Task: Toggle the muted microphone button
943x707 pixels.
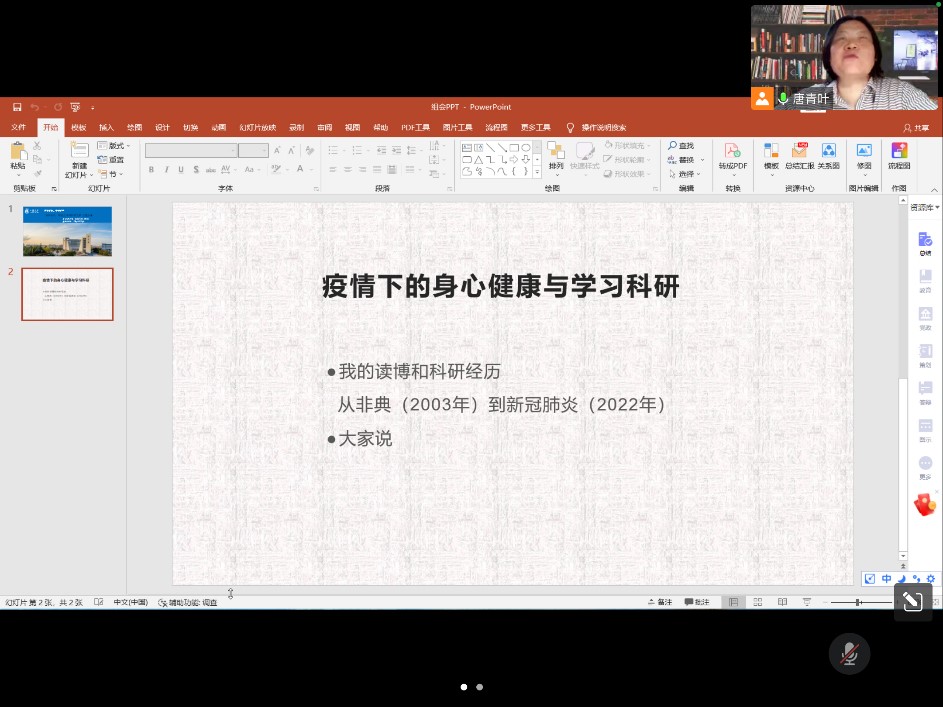Action: pos(849,654)
